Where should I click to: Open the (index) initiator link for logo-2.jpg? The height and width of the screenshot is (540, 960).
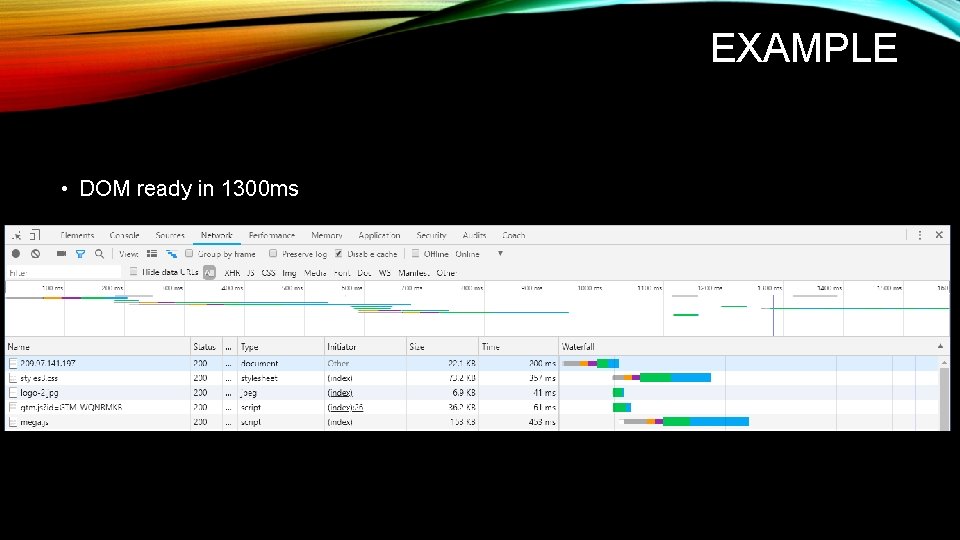340,393
